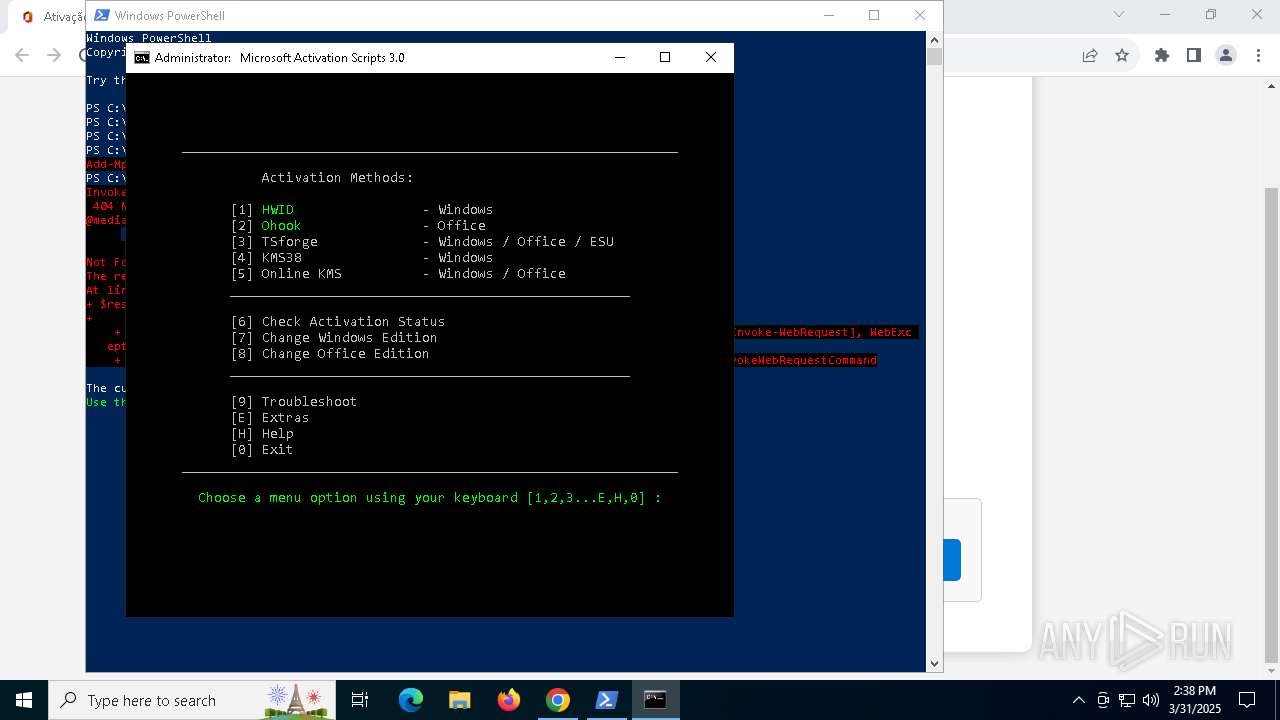
Task: Open the Chrome profile avatar
Action: click(1225, 55)
